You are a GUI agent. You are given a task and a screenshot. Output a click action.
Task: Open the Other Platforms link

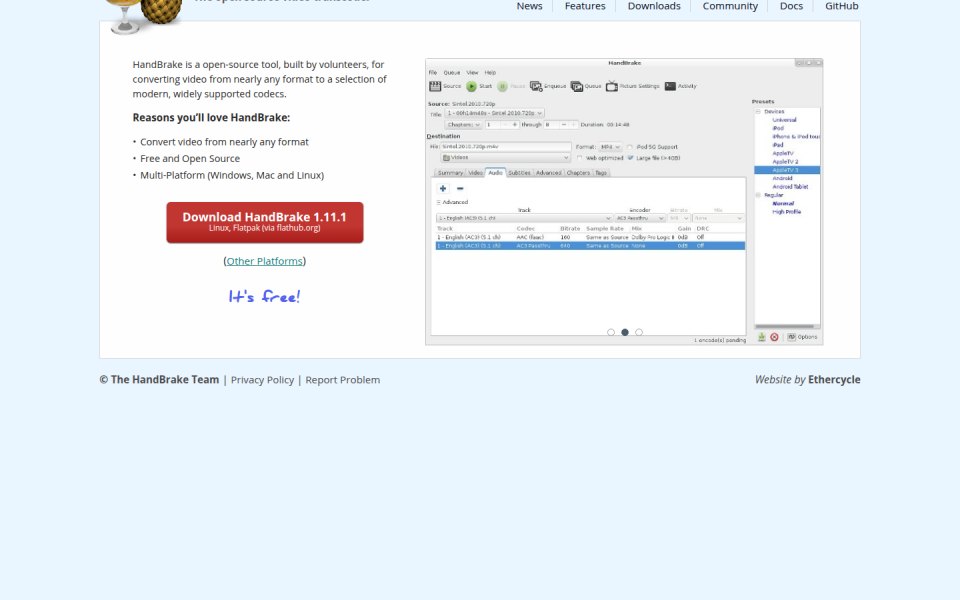264,261
